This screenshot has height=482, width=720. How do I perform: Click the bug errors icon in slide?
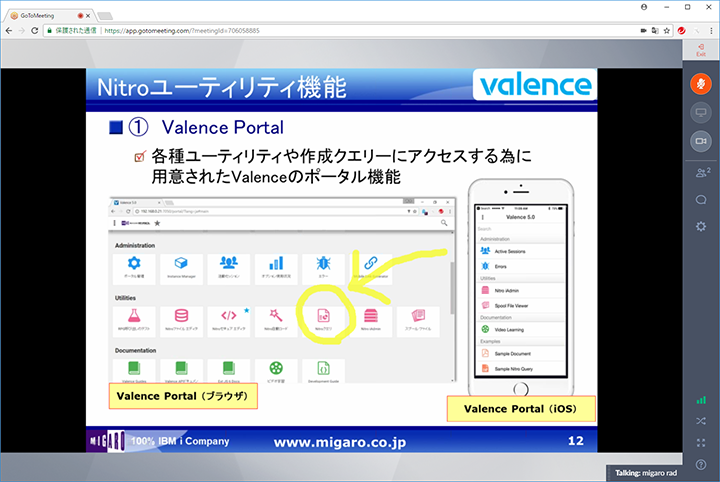tap(323, 263)
